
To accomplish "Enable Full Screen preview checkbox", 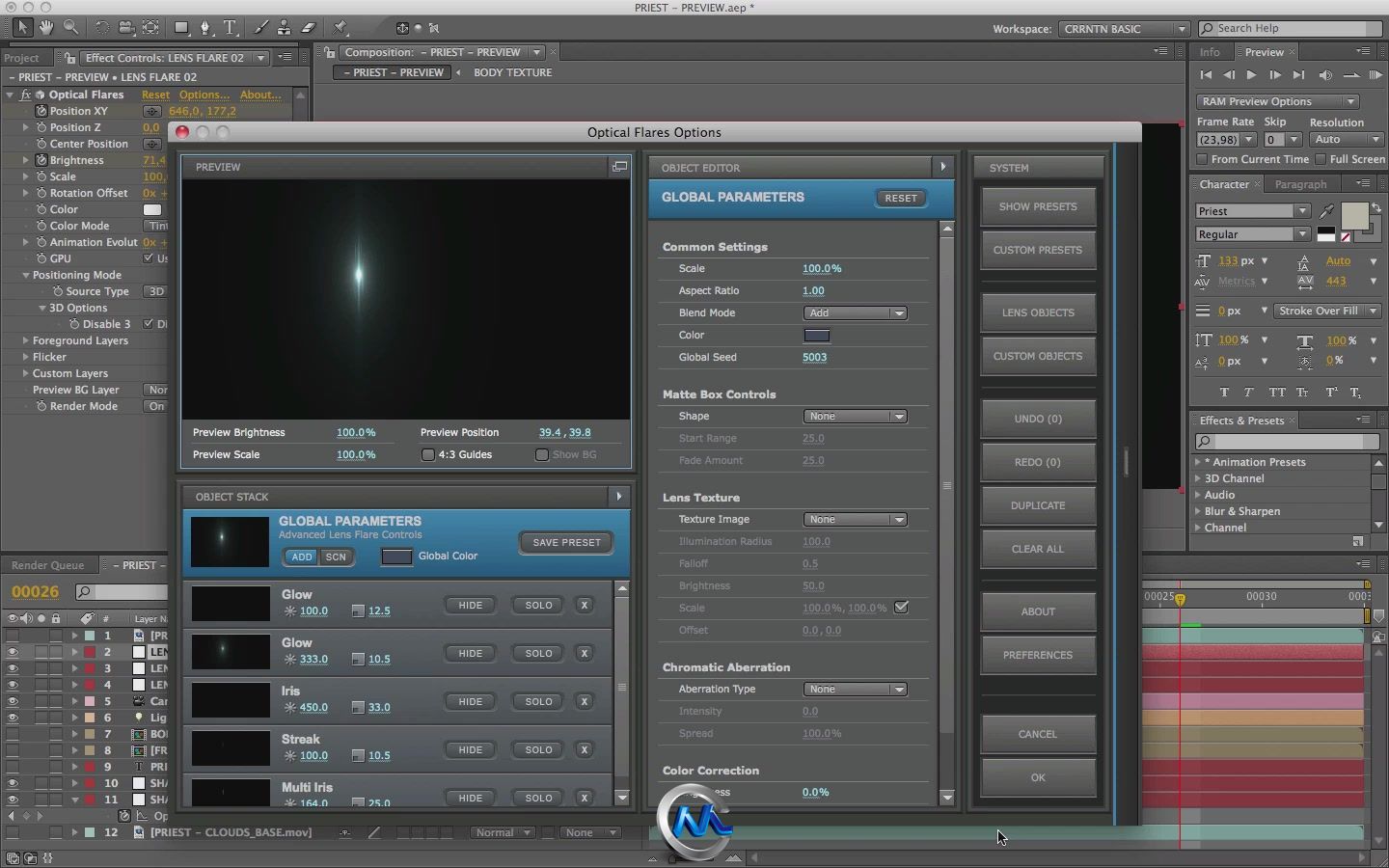I will click(x=1320, y=159).
